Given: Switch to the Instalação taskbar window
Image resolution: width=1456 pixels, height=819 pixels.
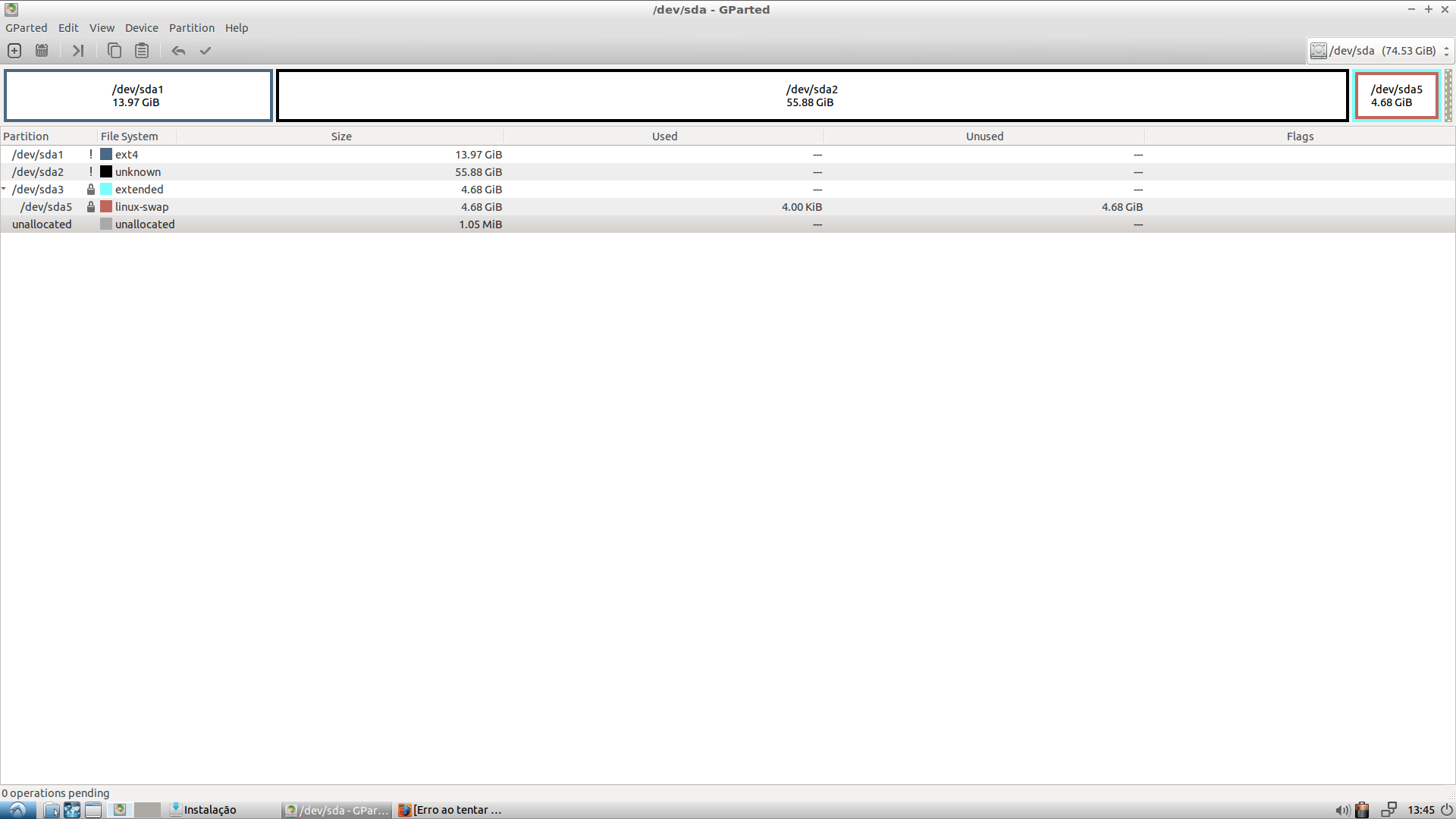Looking at the screenshot, I should (x=224, y=810).
